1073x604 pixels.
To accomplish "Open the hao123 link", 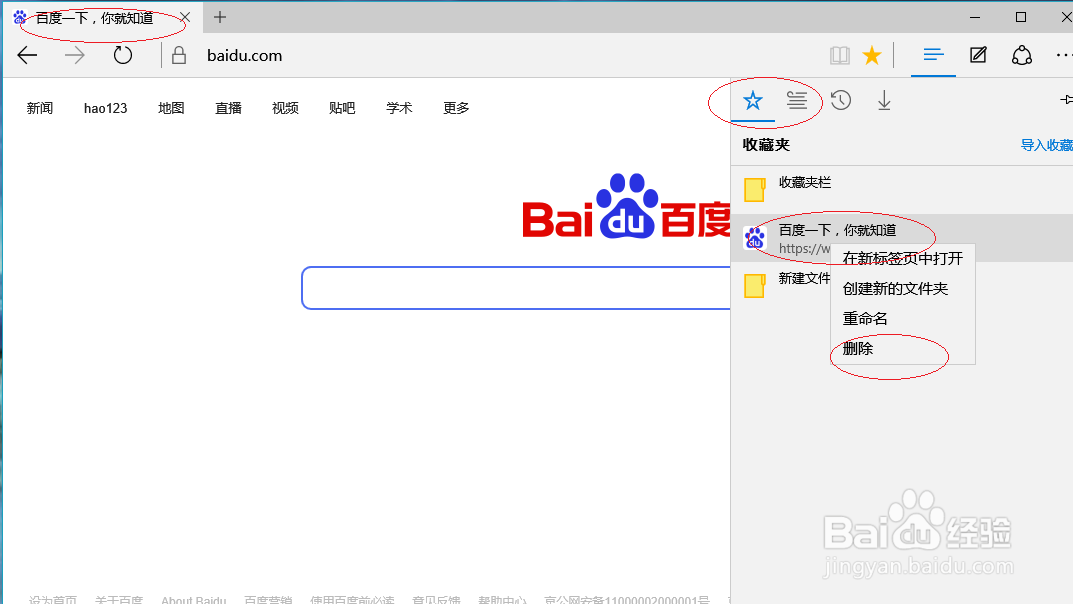I will tap(105, 108).
